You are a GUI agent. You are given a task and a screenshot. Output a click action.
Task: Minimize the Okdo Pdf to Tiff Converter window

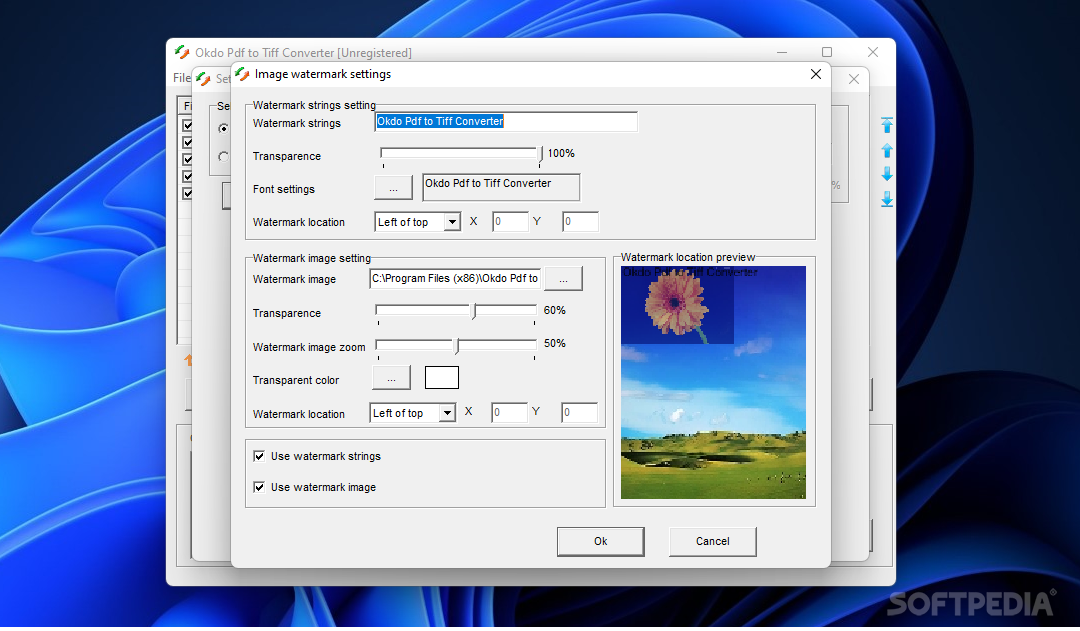click(x=782, y=52)
